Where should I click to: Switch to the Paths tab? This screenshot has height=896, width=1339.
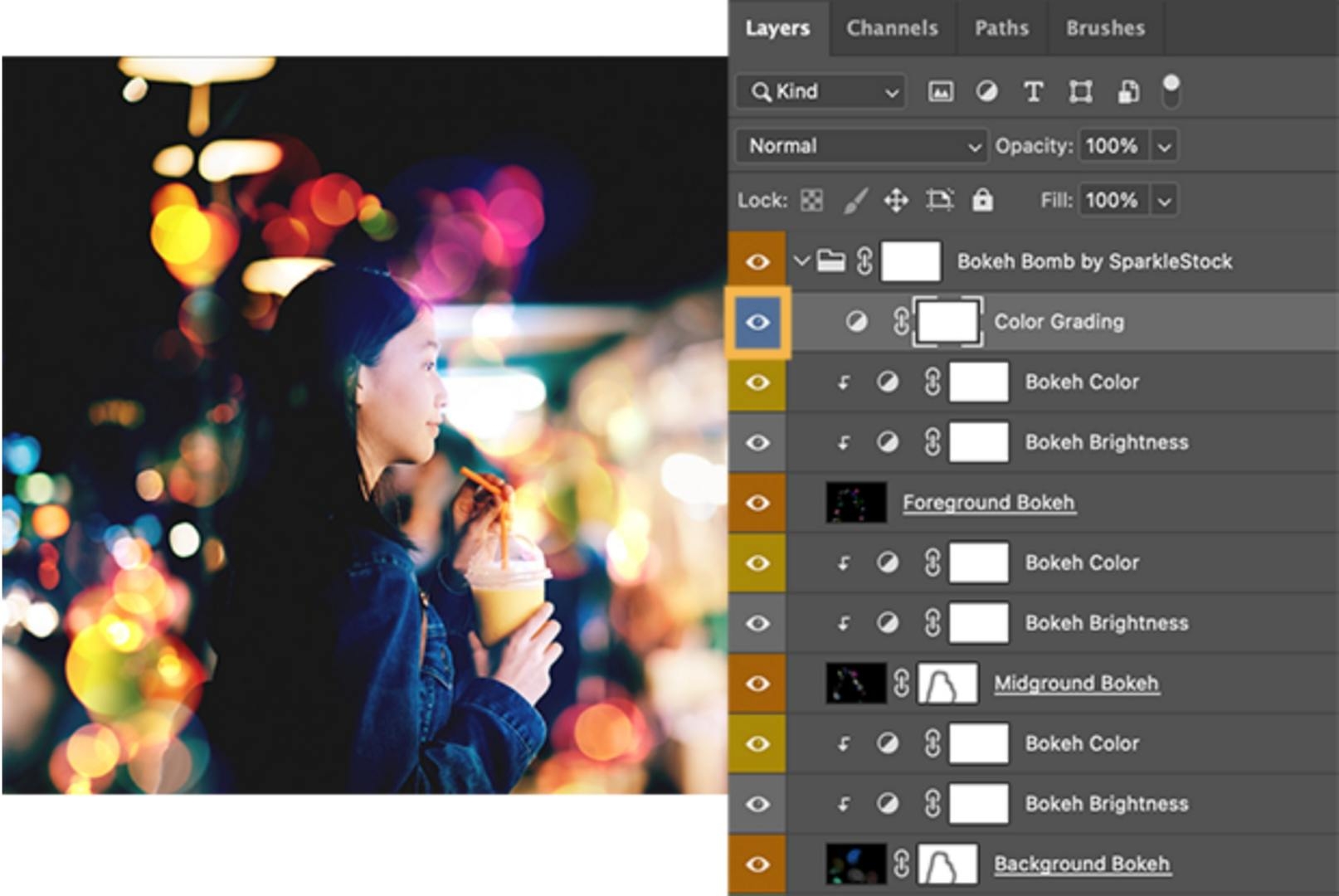point(1001,27)
